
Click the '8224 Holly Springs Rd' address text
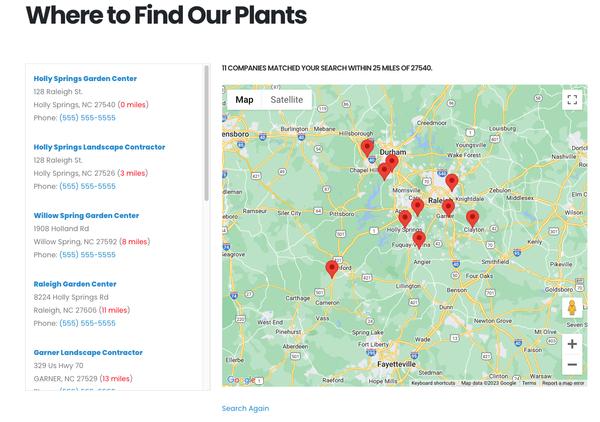pos(71,297)
